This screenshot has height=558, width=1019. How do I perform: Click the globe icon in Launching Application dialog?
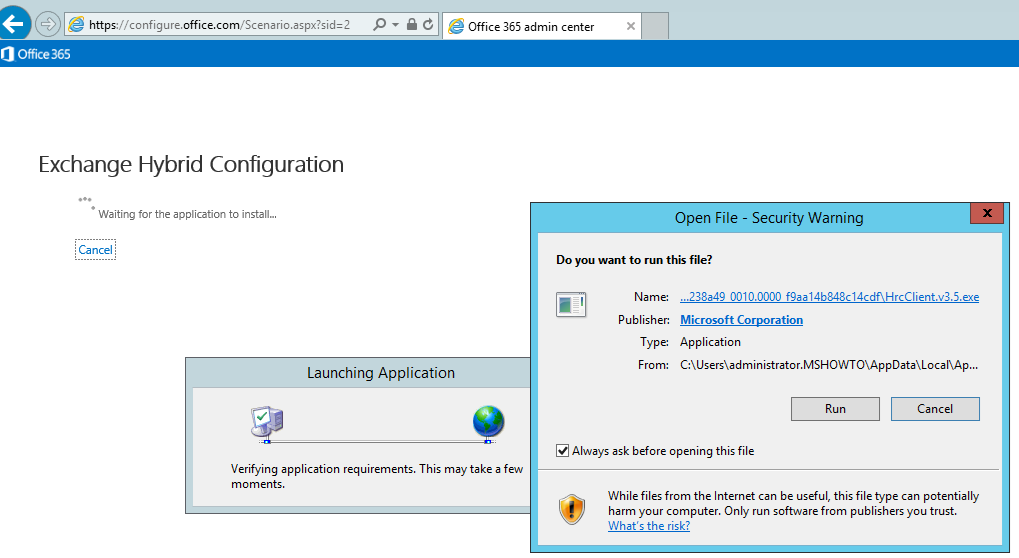pyautogui.click(x=488, y=422)
